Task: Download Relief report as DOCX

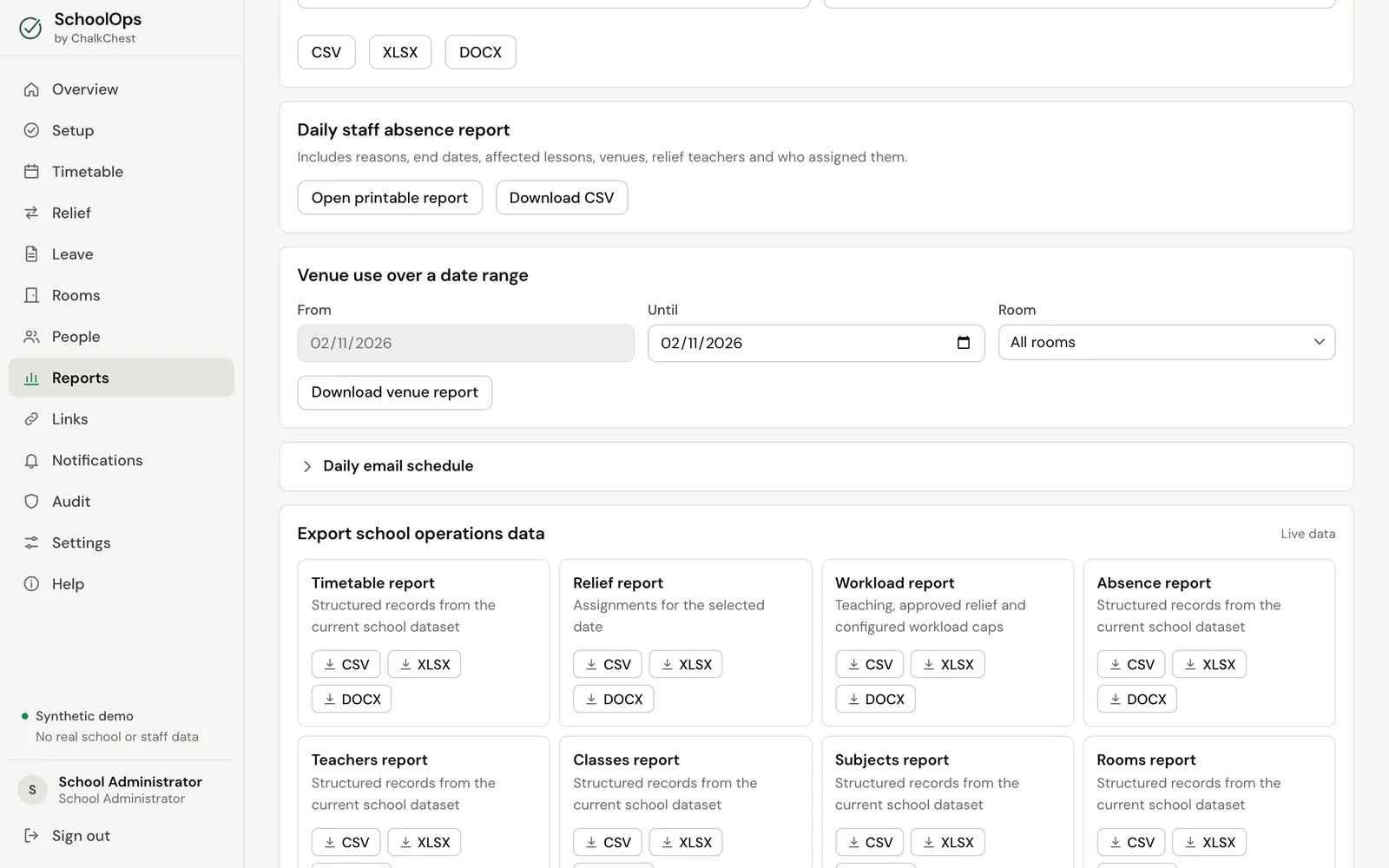Action: (614, 699)
